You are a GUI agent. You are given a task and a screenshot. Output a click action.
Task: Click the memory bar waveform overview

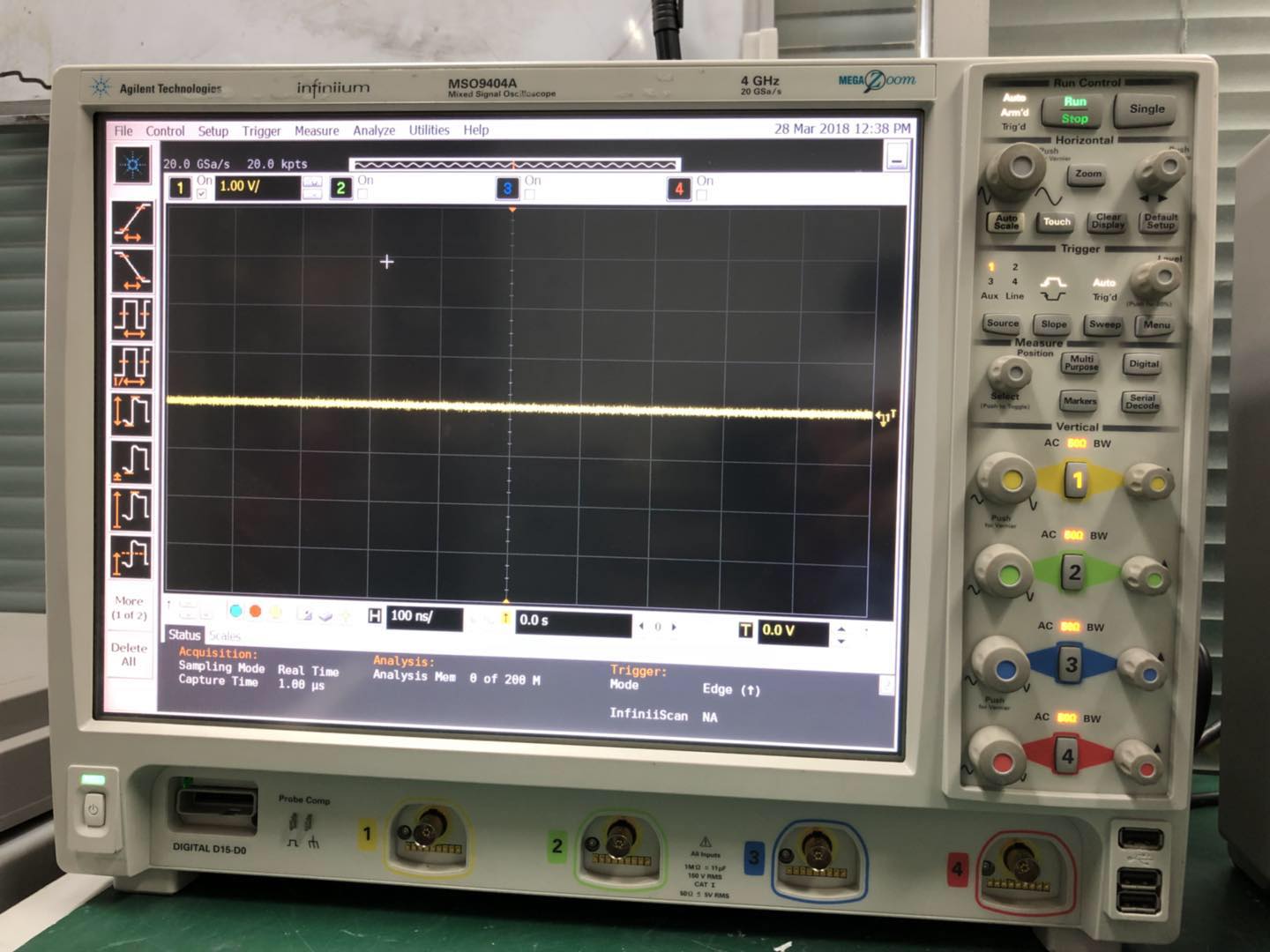514,164
